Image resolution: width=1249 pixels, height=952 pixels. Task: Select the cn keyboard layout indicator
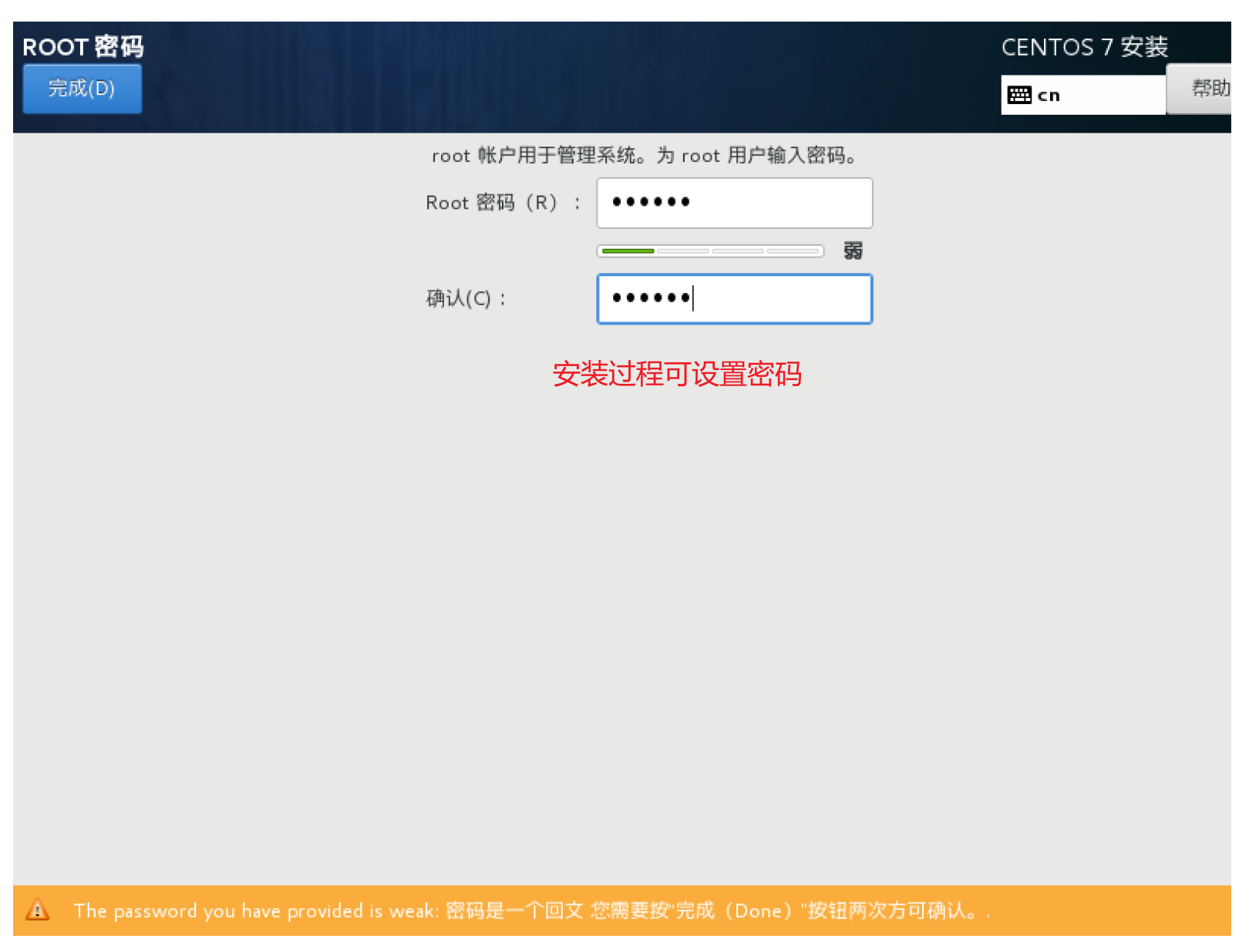coord(1082,96)
